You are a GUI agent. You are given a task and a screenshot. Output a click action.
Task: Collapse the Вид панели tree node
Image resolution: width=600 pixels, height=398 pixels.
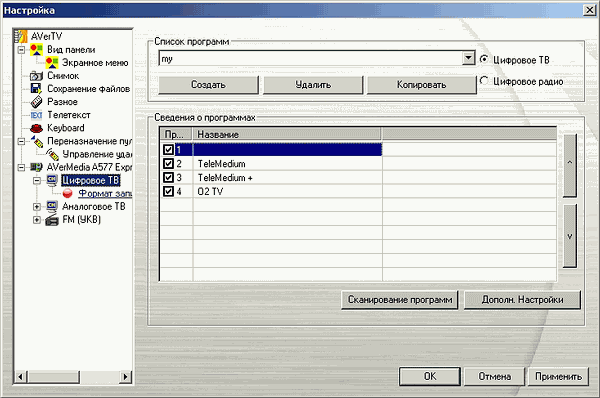tap(21, 50)
